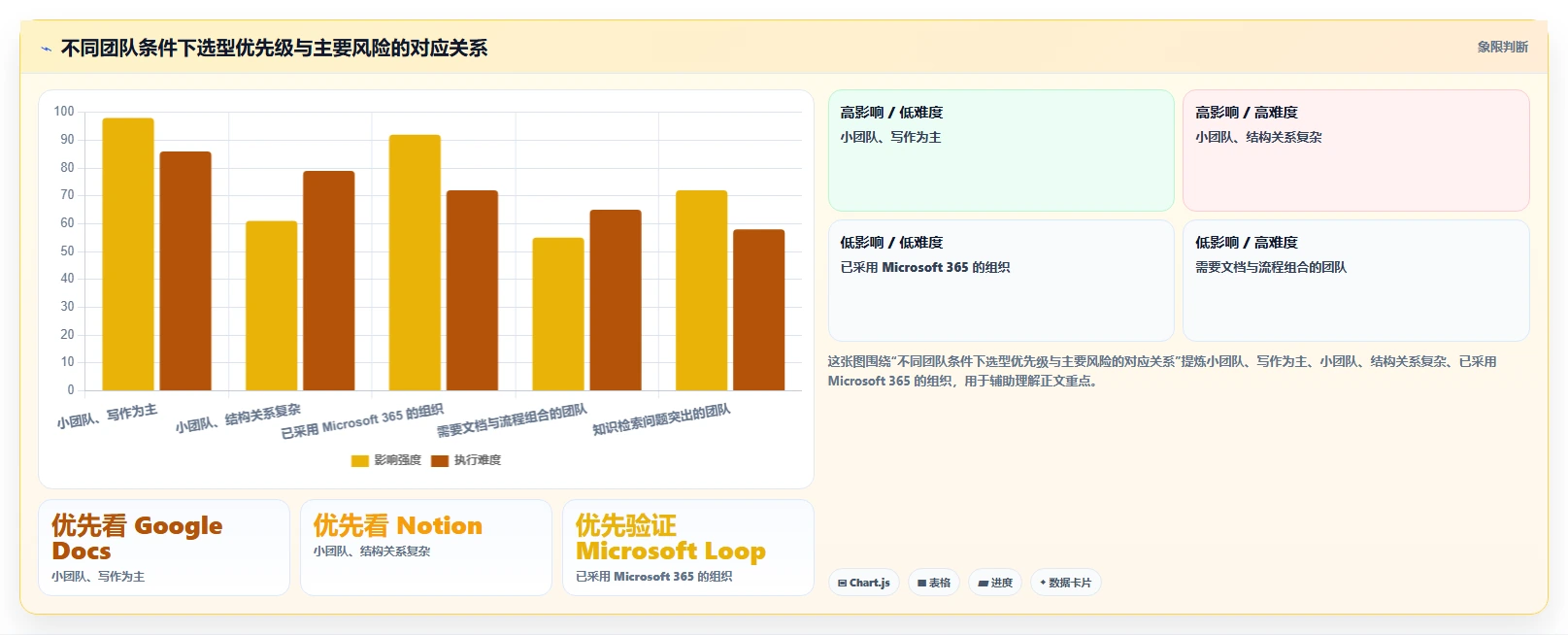1568x635 pixels.
Task: Select the Chart.js tag chip
Action: coord(863,583)
